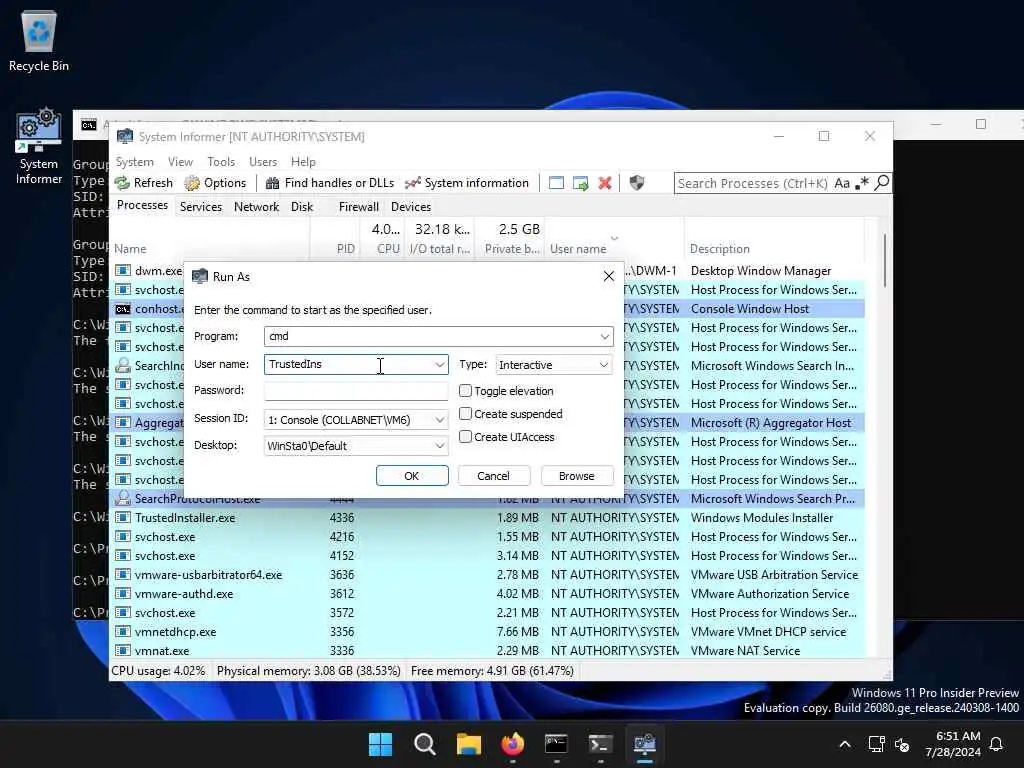The height and width of the screenshot is (768, 1024).
Task: Open System information from toolbar
Action: point(467,183)
